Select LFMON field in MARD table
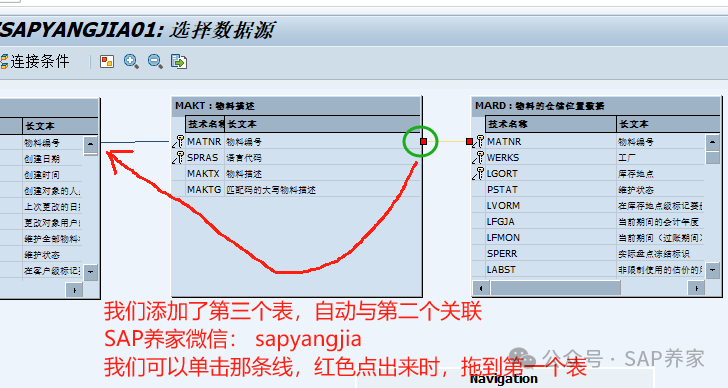Image resolution: width=728 pixels, height=388 pixels. (x=503, y=238)
